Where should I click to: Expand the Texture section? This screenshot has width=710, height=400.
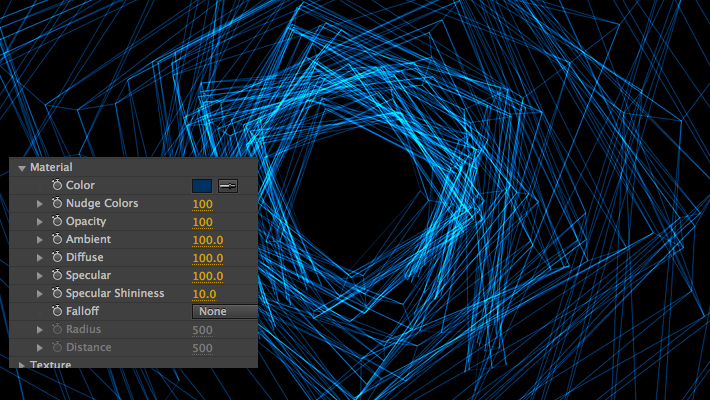pos(22,365)
